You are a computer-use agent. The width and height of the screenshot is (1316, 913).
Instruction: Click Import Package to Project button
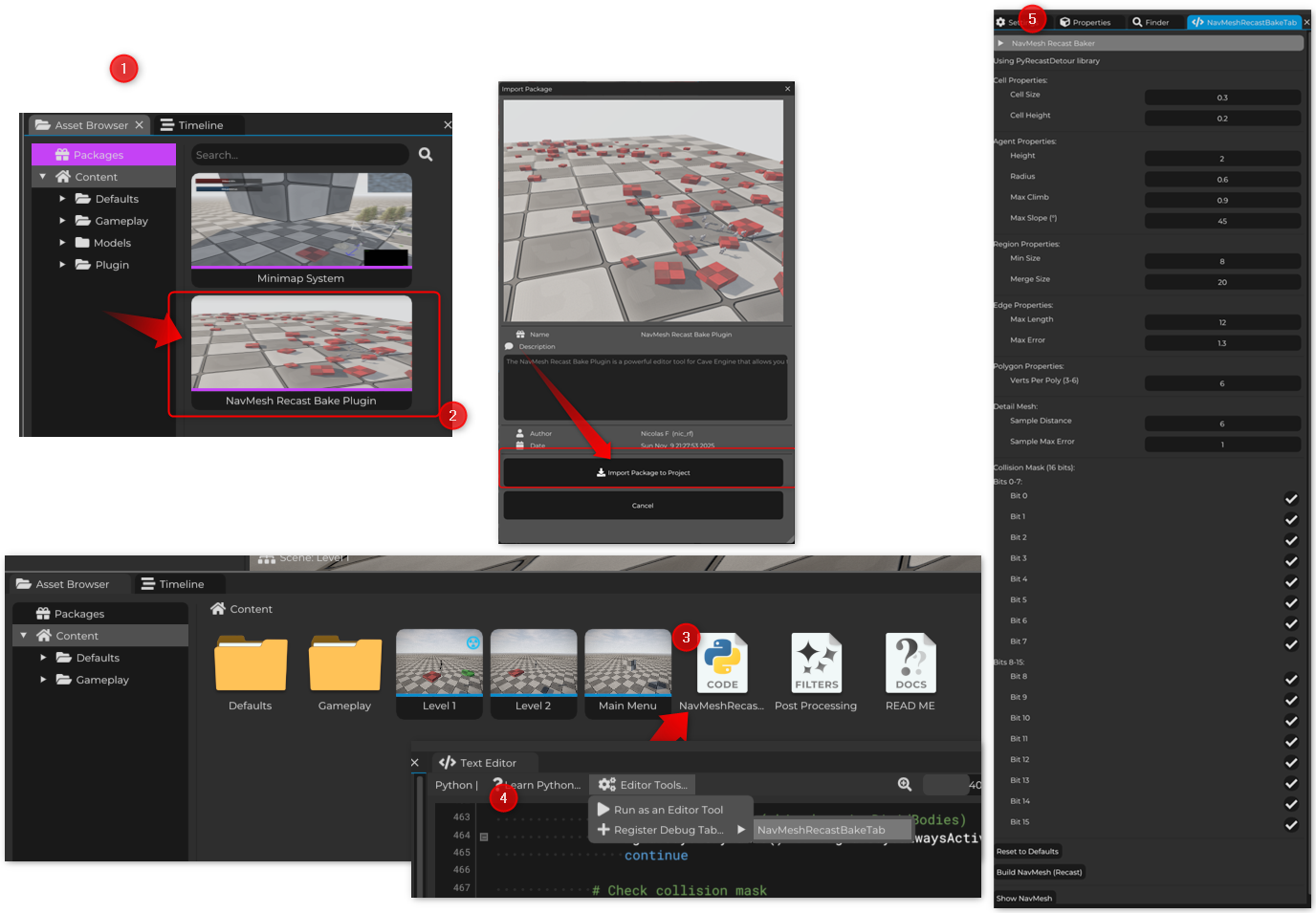[x=643, y=472]
